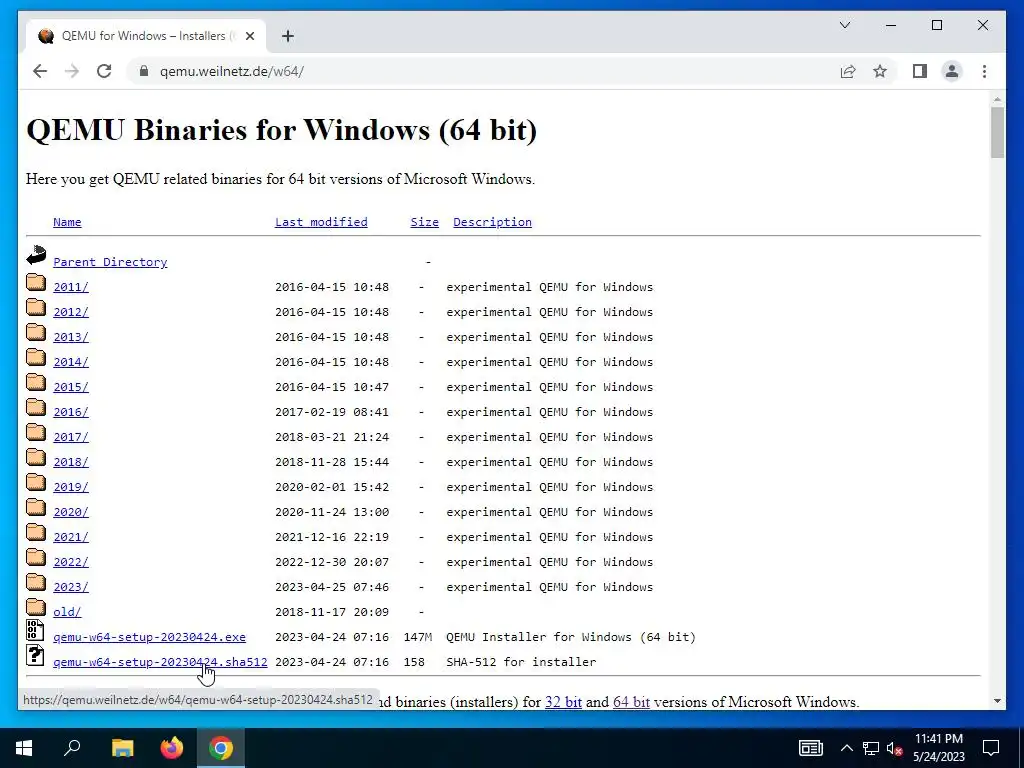Download qemu-w64-setup-20230424.exe

point(150,637)
